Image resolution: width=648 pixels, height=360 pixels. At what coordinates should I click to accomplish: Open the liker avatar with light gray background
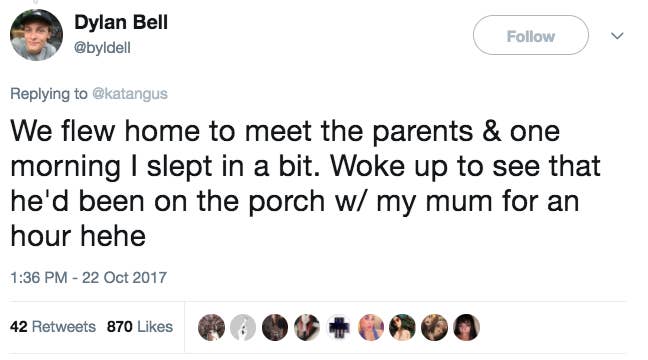point(243,327)
